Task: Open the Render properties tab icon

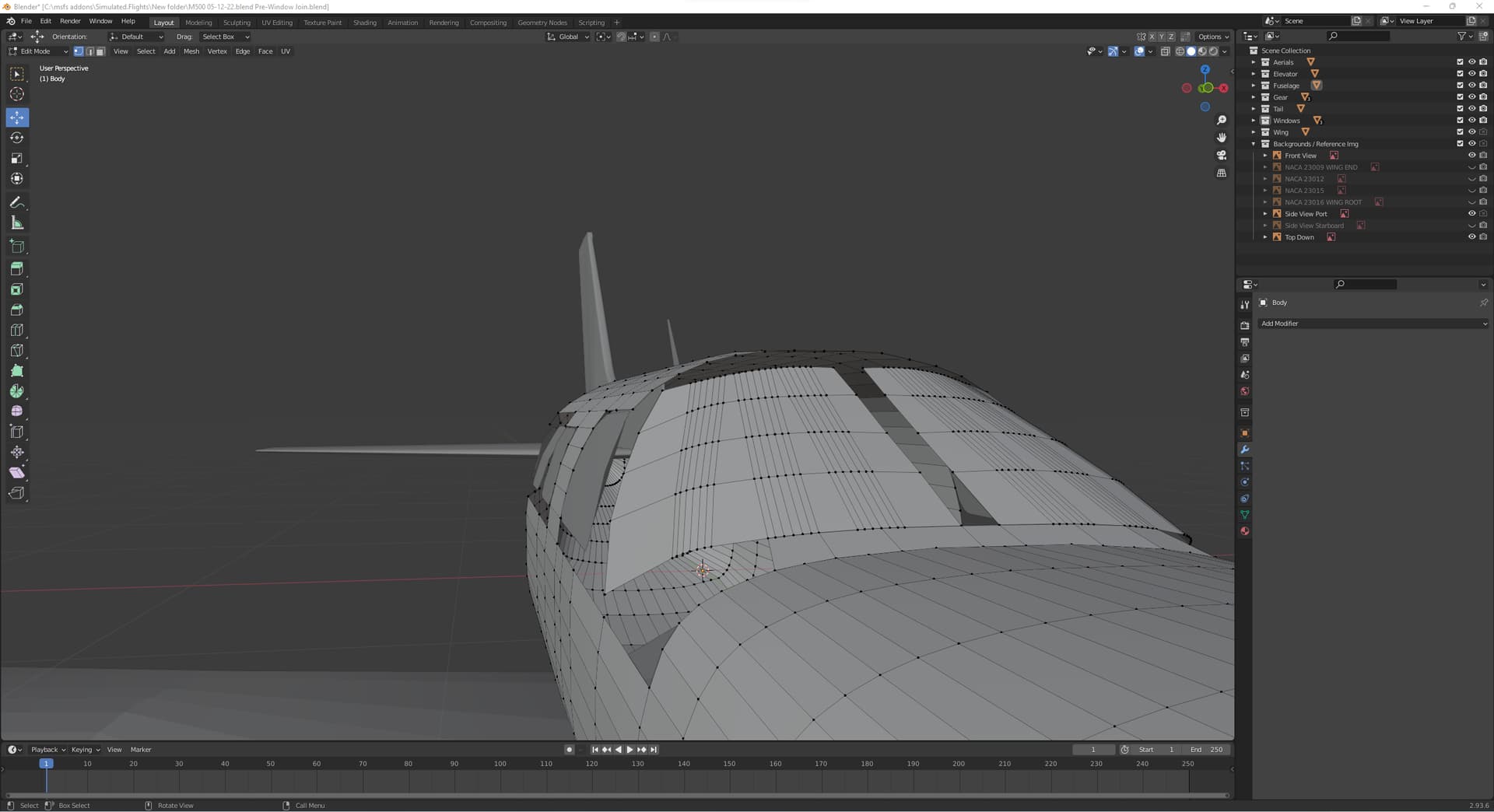Action: (1245, 326)
